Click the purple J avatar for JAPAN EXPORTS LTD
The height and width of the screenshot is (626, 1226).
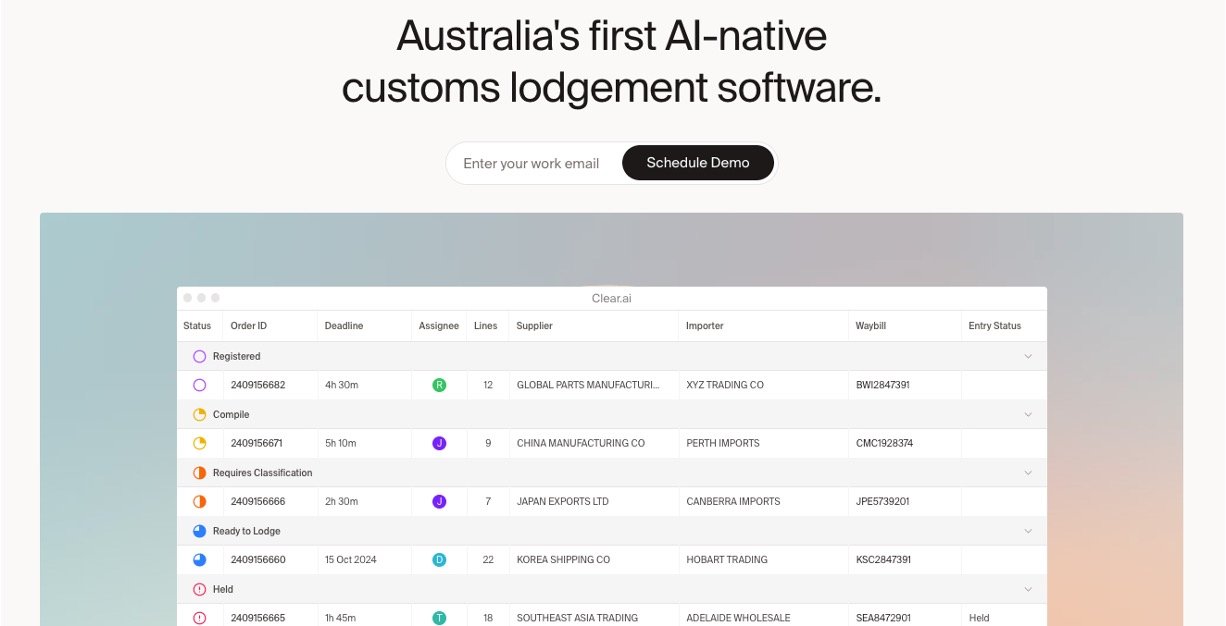tap(438, 501)
